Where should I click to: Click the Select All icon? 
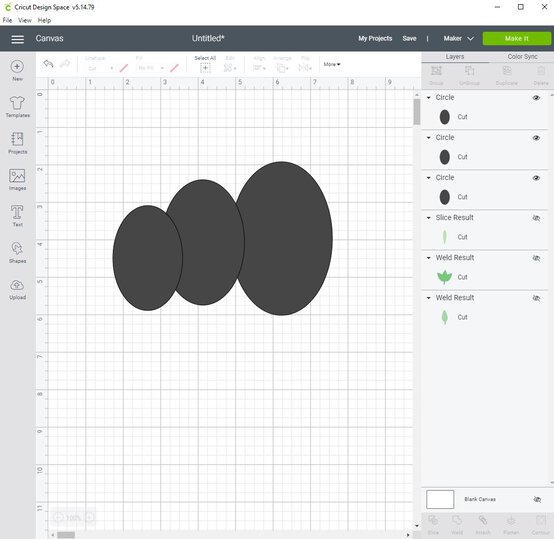click(x=205, y=67)
